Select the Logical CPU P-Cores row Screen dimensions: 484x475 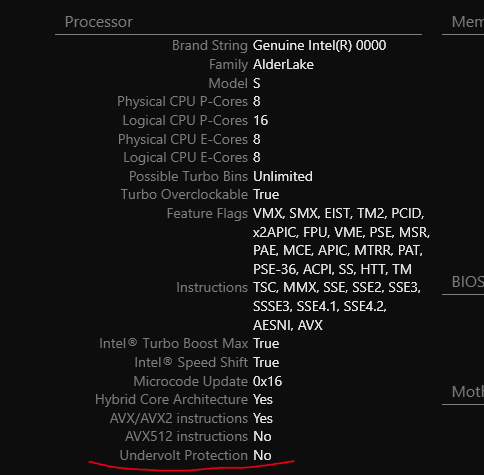click(x=195, y=120)
